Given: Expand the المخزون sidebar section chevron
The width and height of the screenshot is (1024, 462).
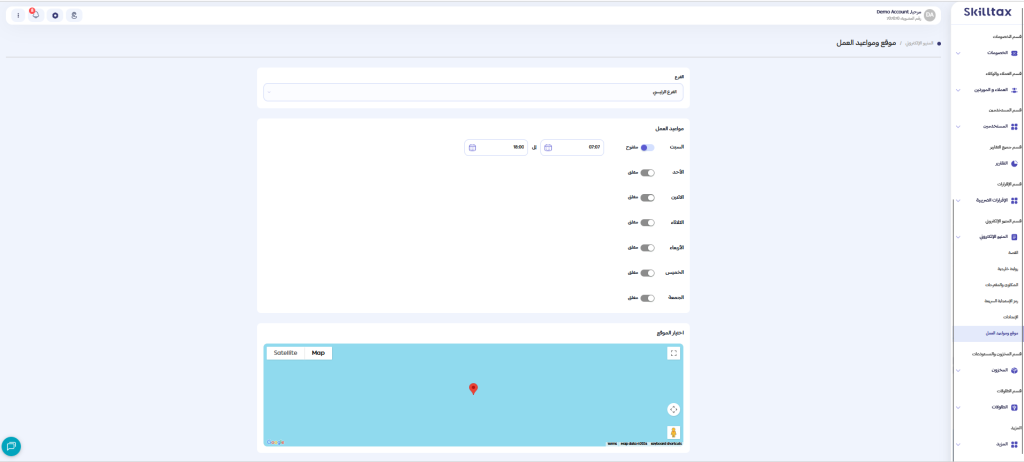Looking at the screenshot, I should [x=958, y=370].
